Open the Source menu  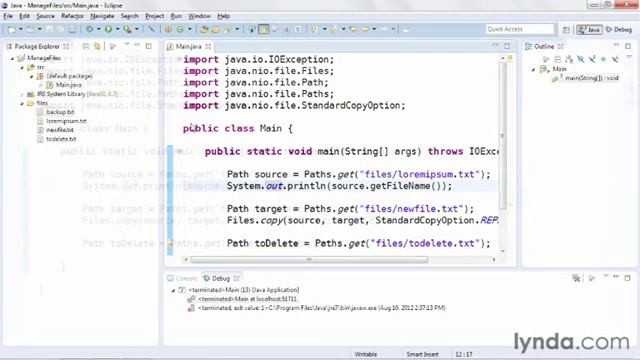[x=45, y=16]
